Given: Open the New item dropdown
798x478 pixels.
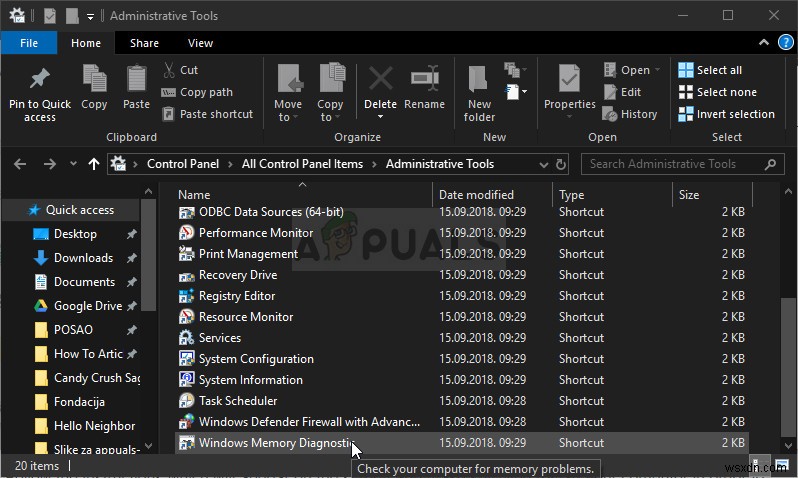Looking at the screenshot, I should pyautogui.click(x=516, y=70).
